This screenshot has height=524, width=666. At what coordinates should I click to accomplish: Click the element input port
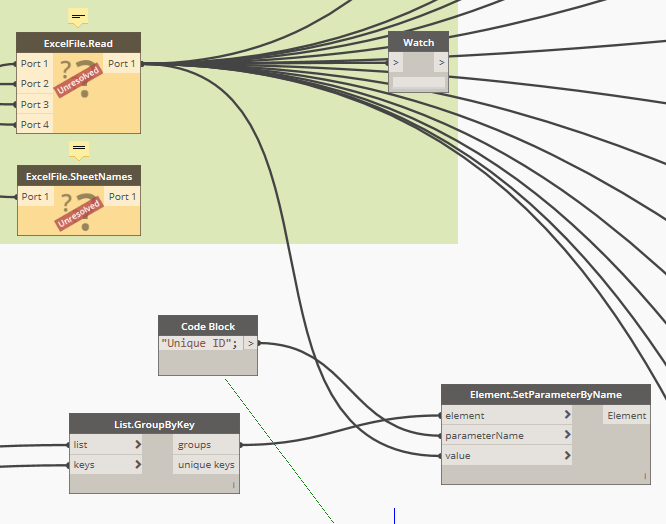click(x=507, y=415)
